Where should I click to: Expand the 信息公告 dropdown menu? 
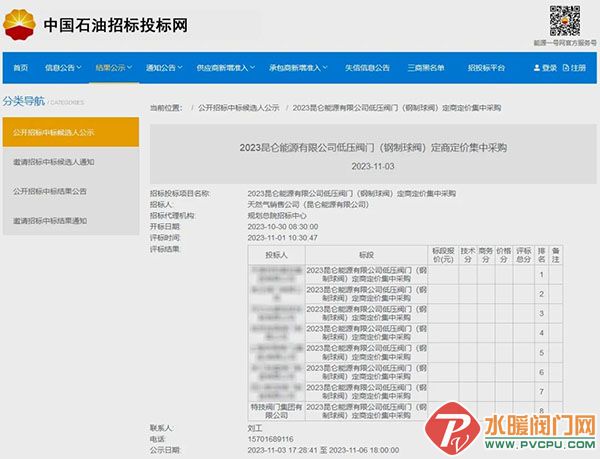(63, 68)
